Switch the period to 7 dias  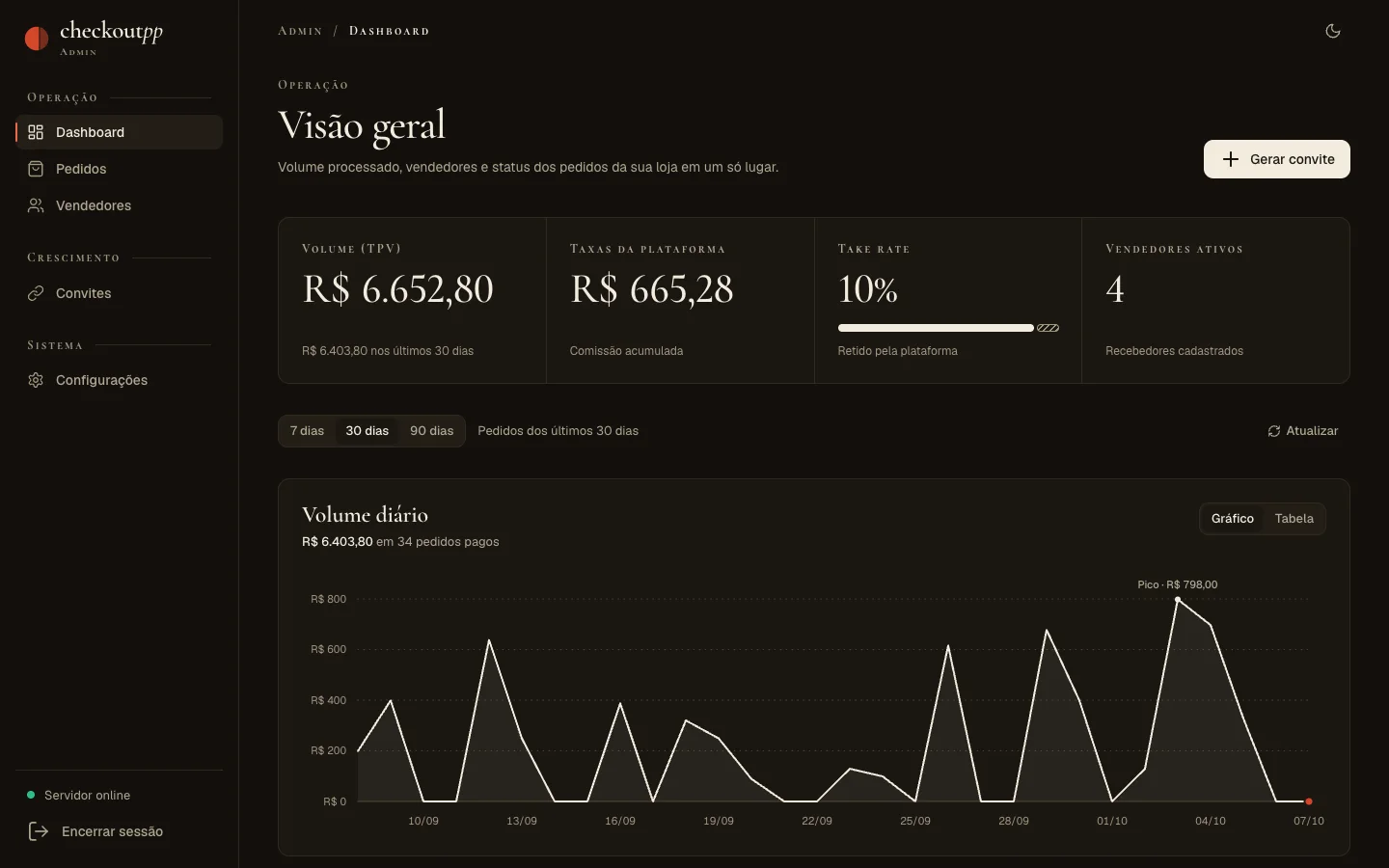[x=308, y=431]
